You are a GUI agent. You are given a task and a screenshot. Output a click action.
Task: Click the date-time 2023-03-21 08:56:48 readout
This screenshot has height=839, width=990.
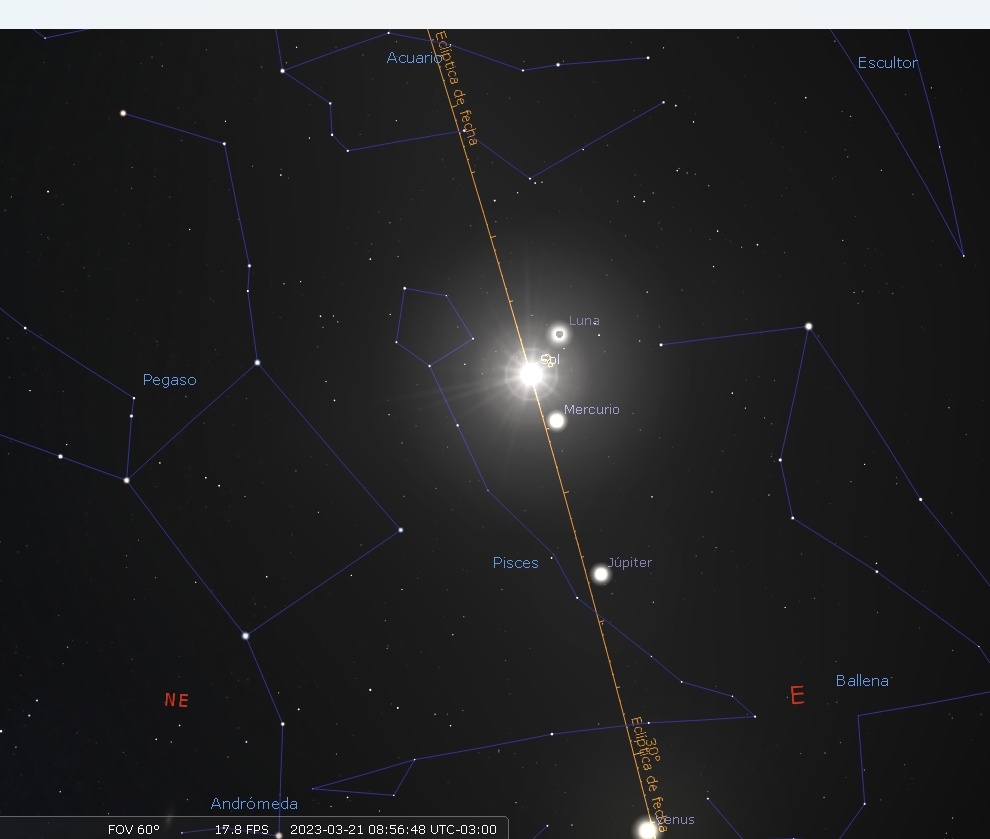[x=393, y=830]
